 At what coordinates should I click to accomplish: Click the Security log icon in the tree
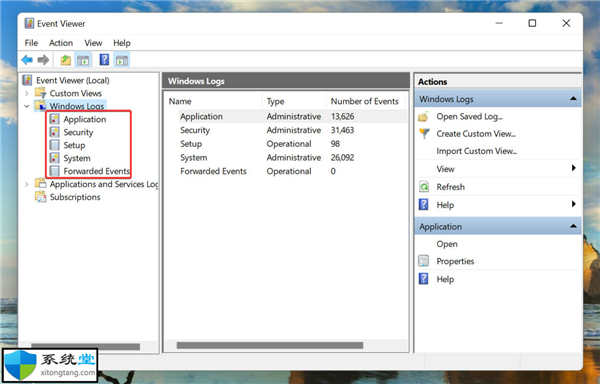pyautogui.click(x=55, y=132)
